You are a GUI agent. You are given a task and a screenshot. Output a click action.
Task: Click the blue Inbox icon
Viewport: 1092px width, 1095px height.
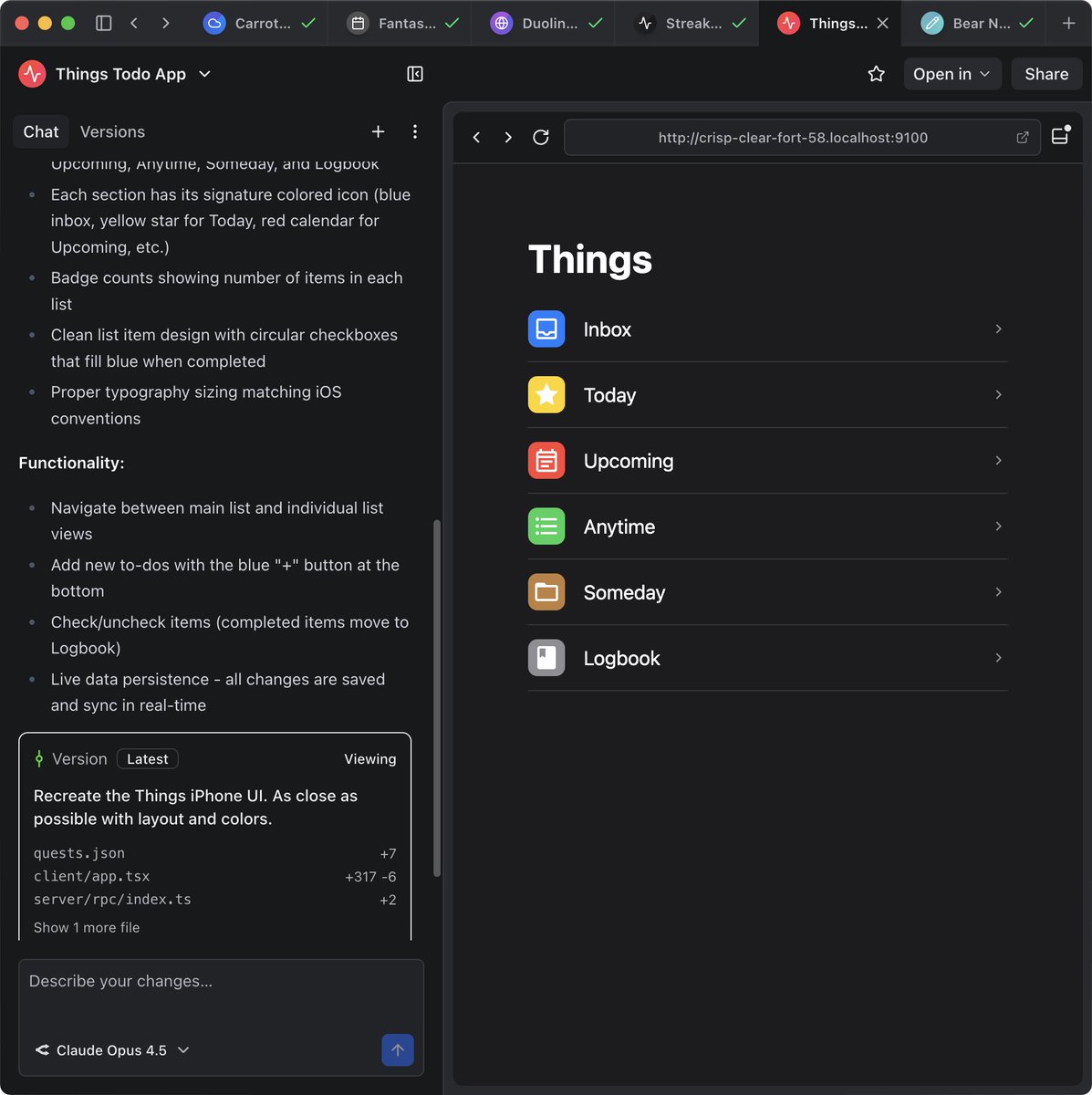(546, 328)
